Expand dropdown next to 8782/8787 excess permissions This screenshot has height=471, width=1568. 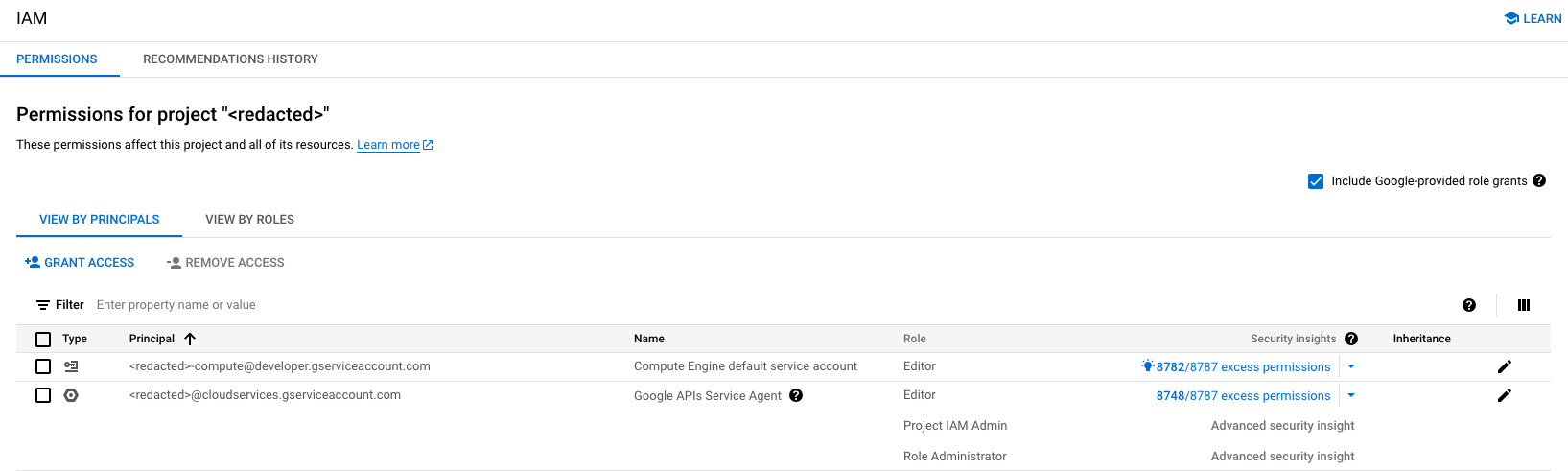(1351, 366)
